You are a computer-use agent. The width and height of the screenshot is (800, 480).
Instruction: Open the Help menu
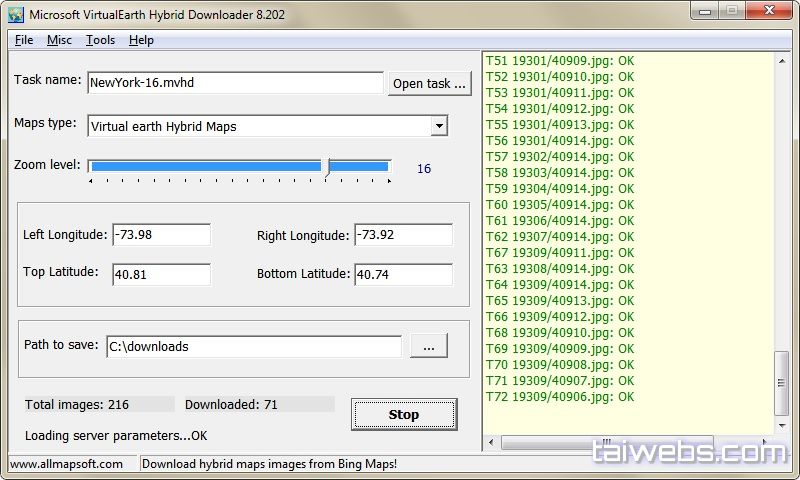pyautogui.click(x=141, y=40)
